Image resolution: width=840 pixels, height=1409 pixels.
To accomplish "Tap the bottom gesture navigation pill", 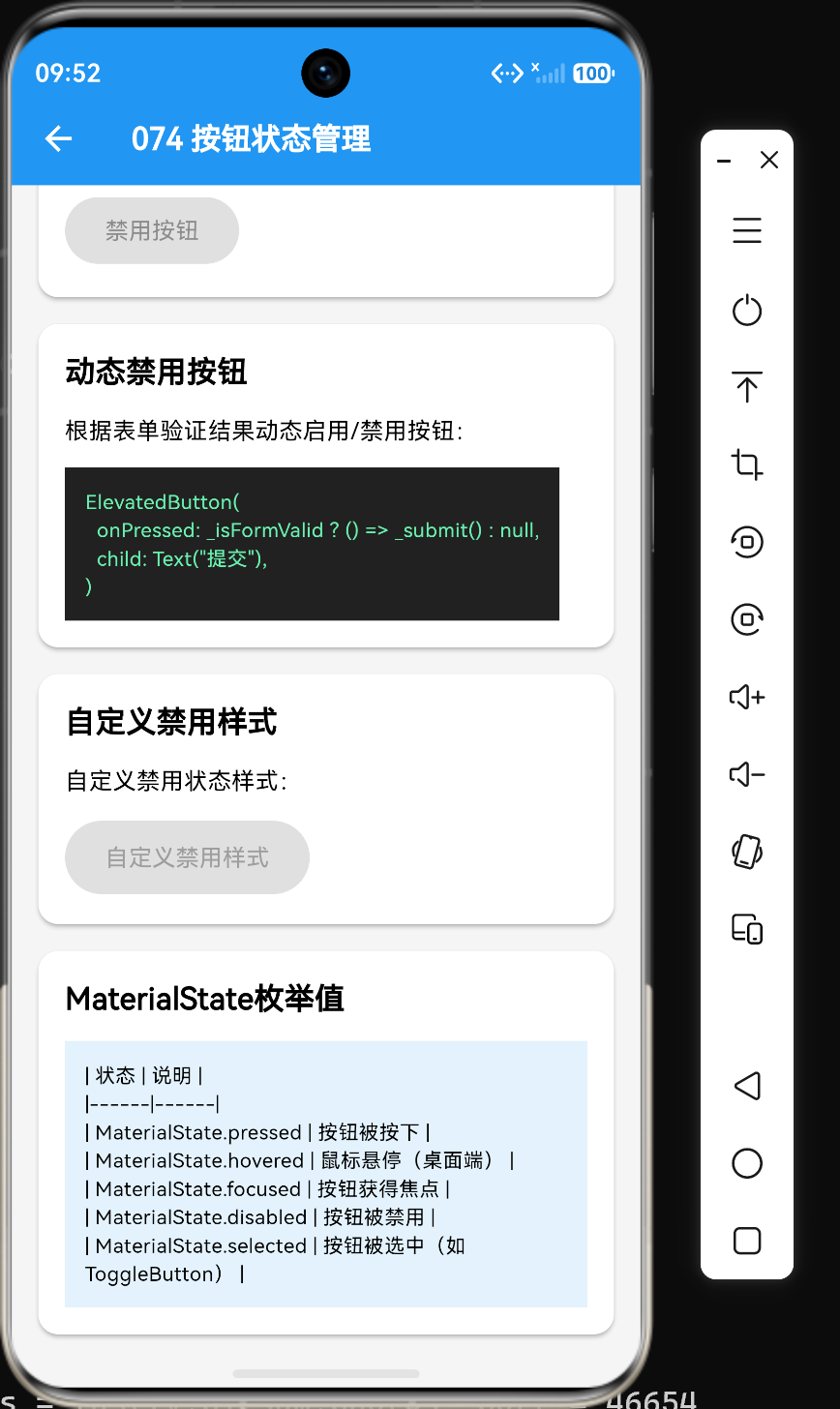I will [326, 1374].
